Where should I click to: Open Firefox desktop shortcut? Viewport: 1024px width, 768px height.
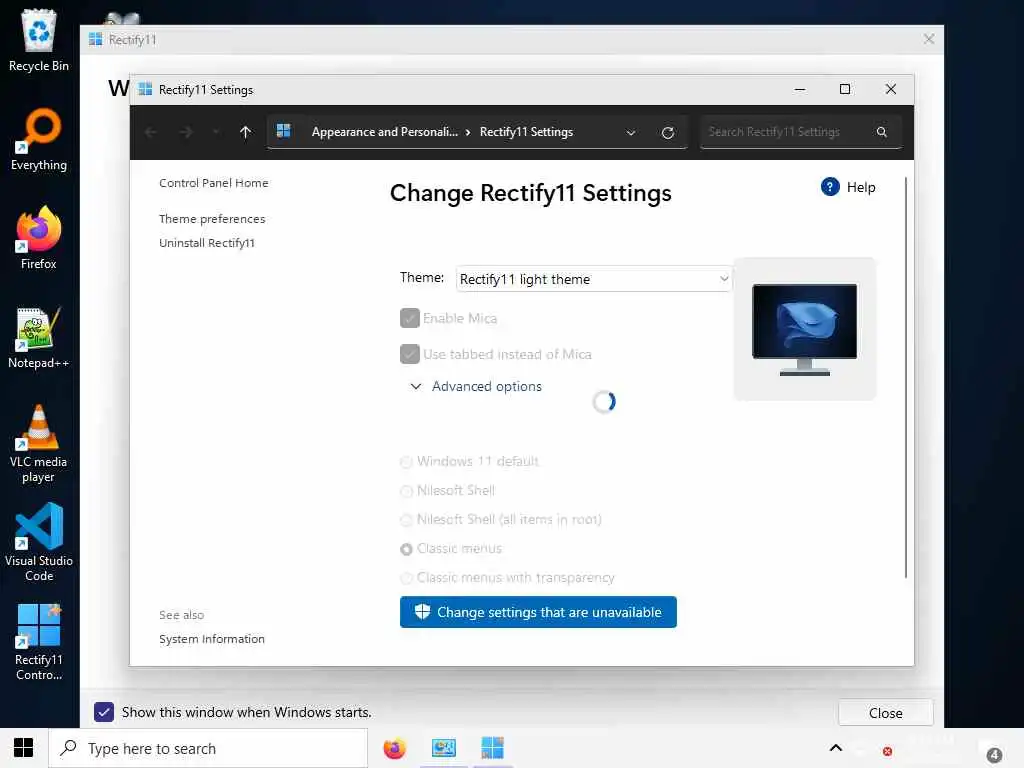point(39,238)
